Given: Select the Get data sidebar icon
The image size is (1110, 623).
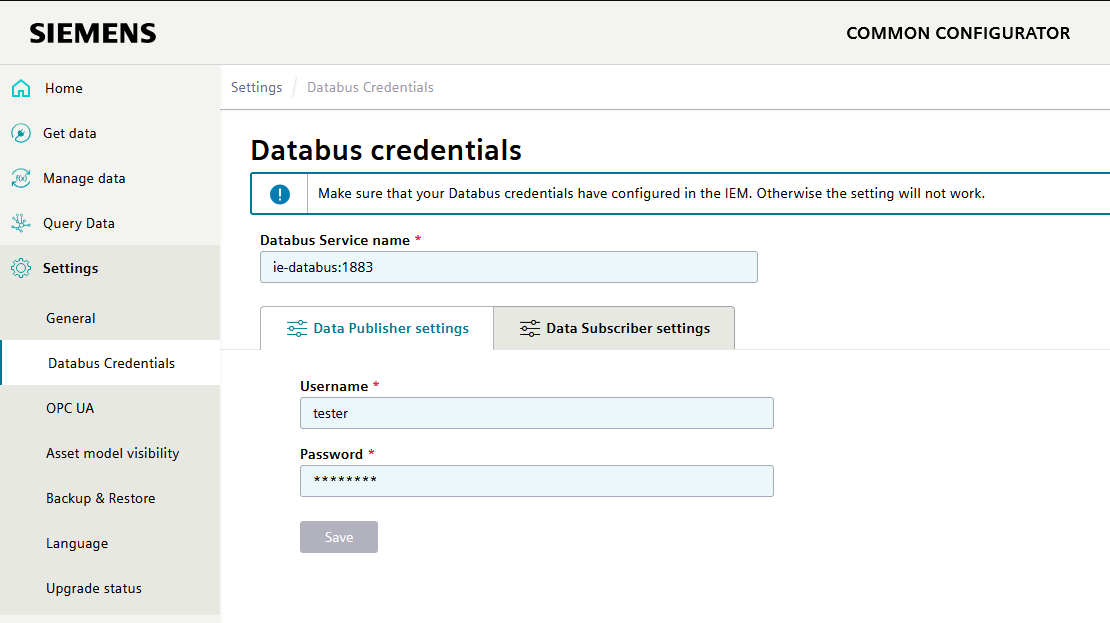Looking at the screenshot, I should tap(20, 133).
